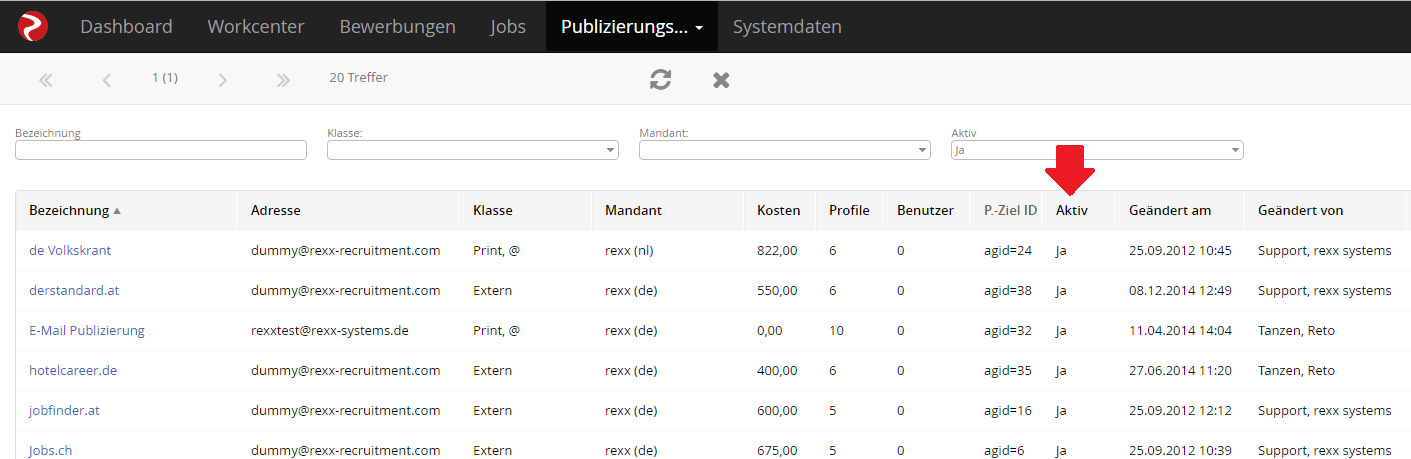Click P.-Ziel ID agid=35

point(1008,370)
